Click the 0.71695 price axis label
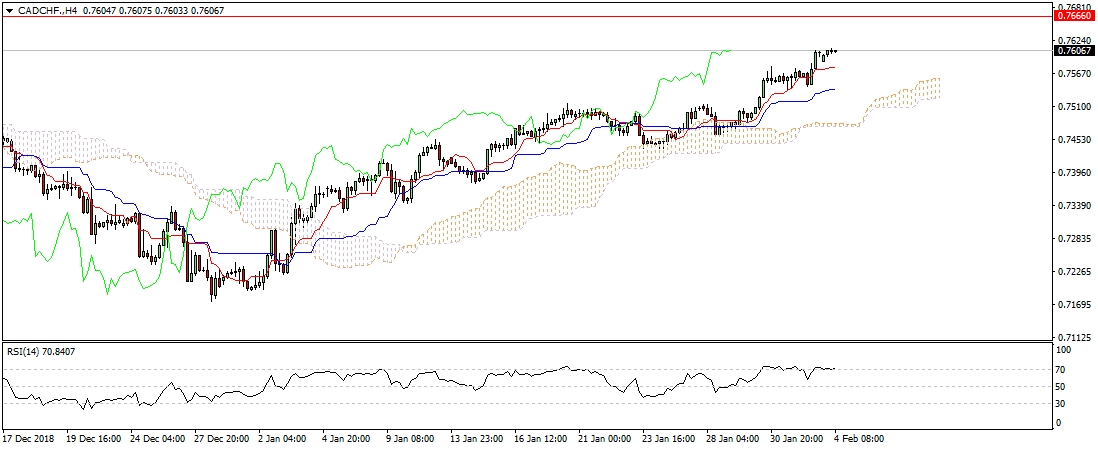This screenshot has height=450, width=1098. [x=1076, y=304]
